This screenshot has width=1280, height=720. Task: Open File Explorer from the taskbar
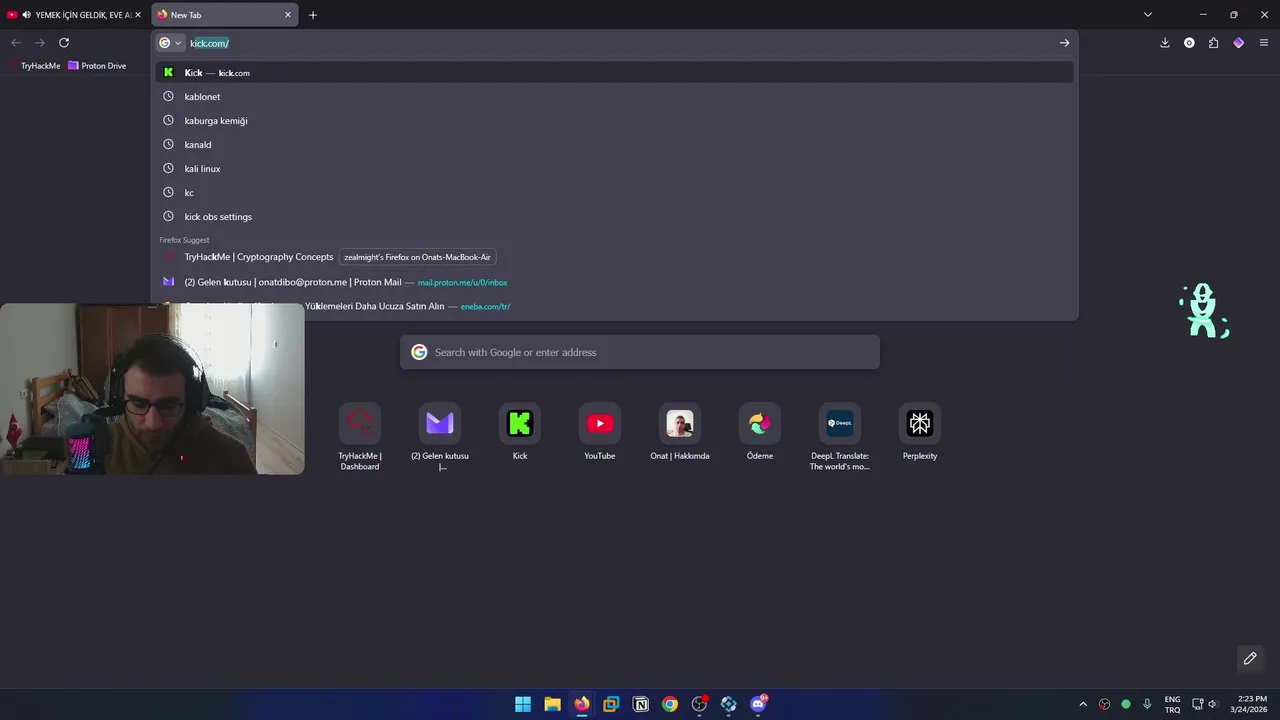pos(552,704)
